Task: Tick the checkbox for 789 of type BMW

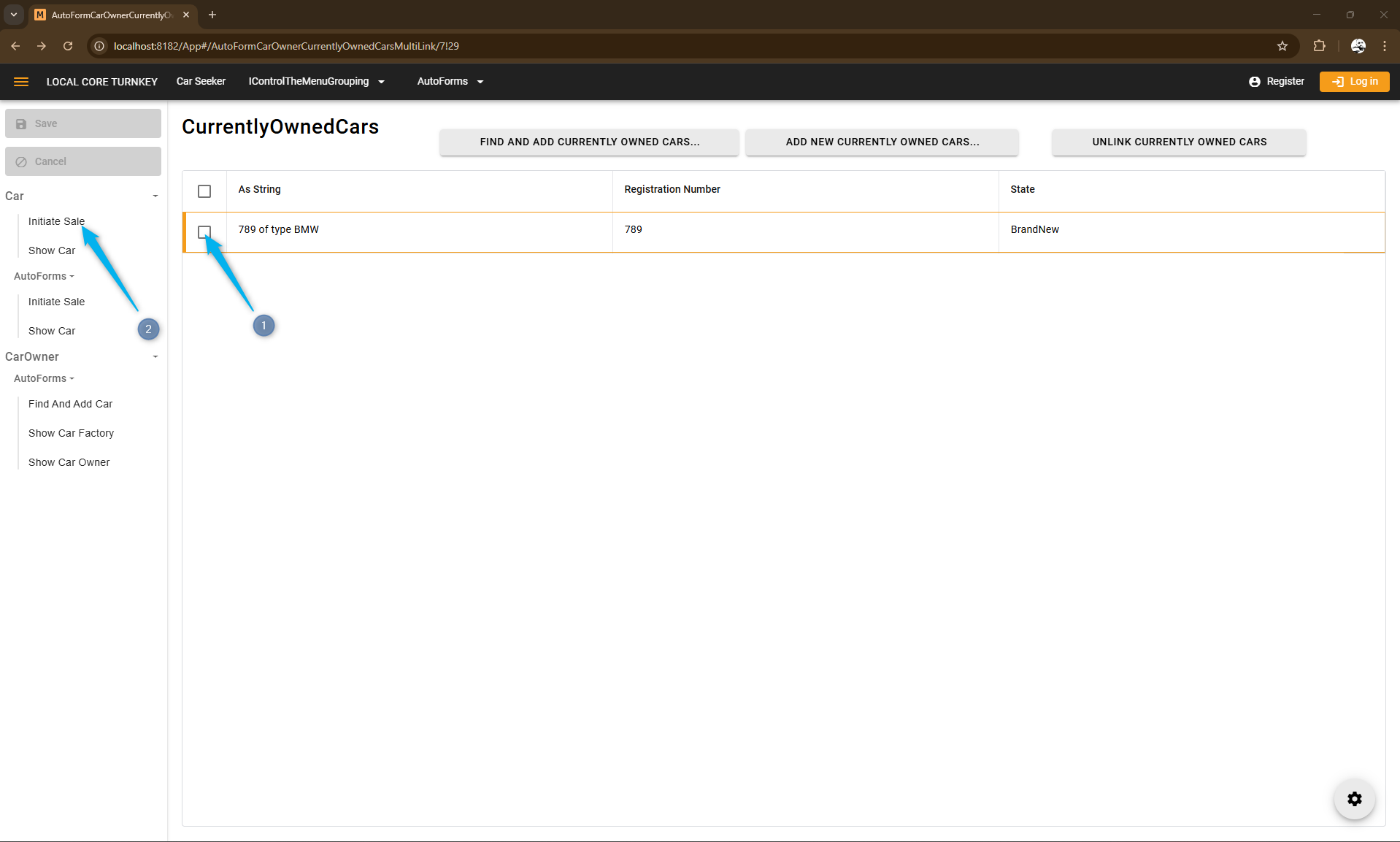Action: coord(204,232)
